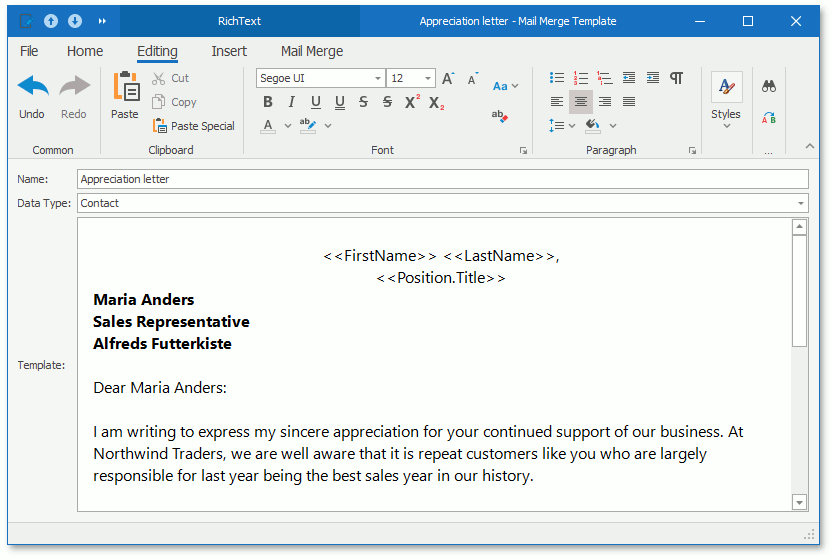Click the <<Position.Title>> merge field

pyautogui.click(x=441, y=278)
